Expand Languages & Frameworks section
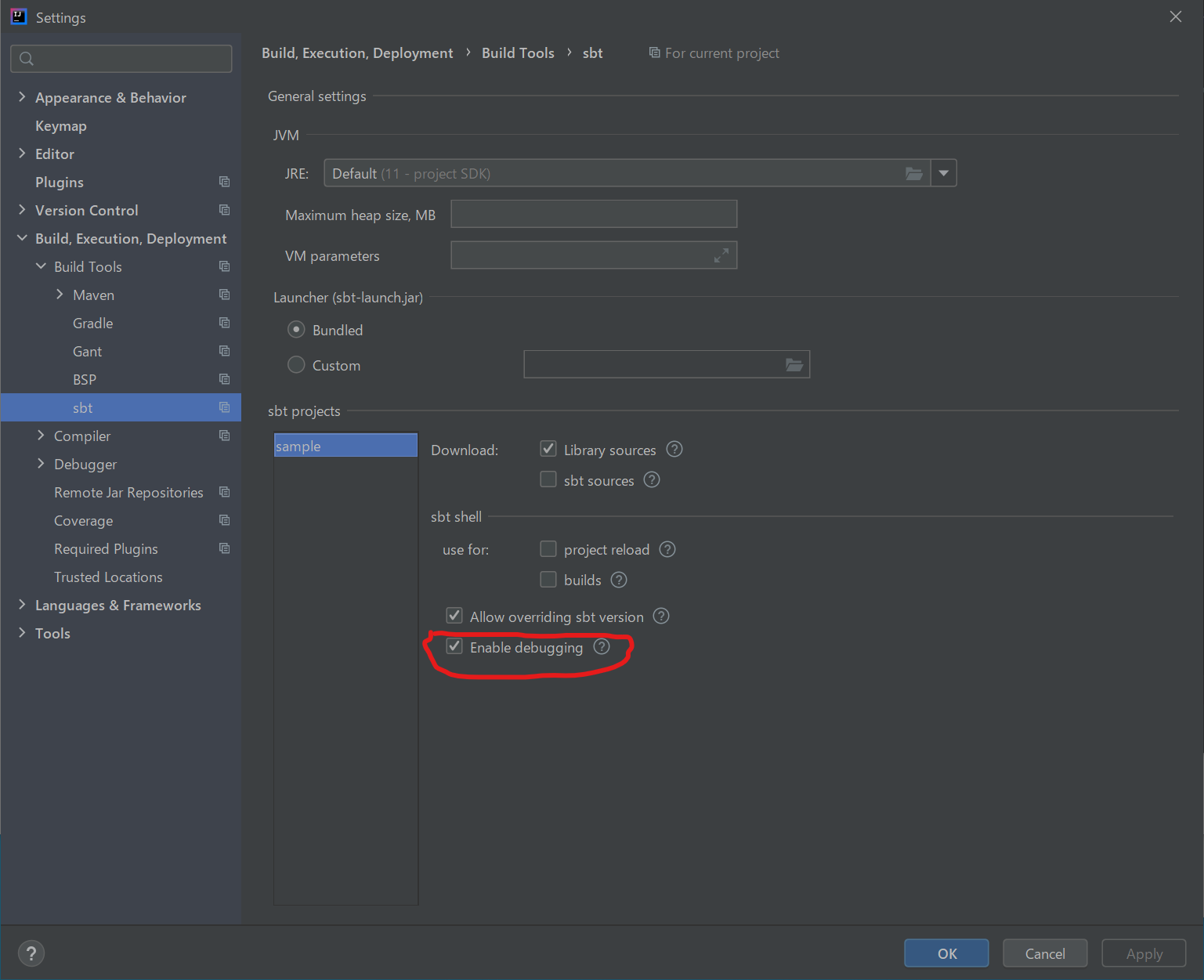Image resolution: width=1204 pixels, height=980 pixels. [x=22, y=604]
